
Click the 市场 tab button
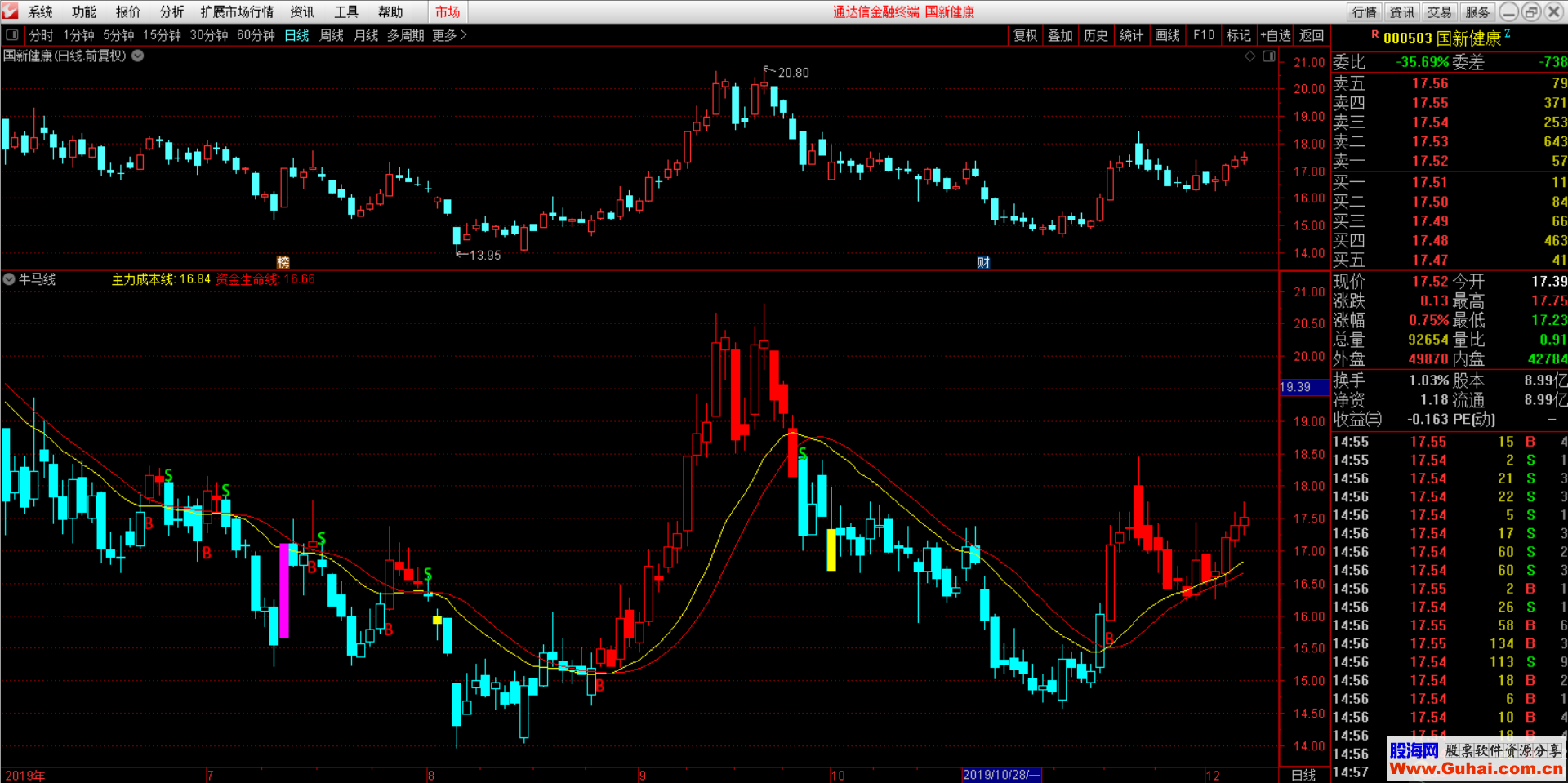pyautogui.click(x=448, y=11)
